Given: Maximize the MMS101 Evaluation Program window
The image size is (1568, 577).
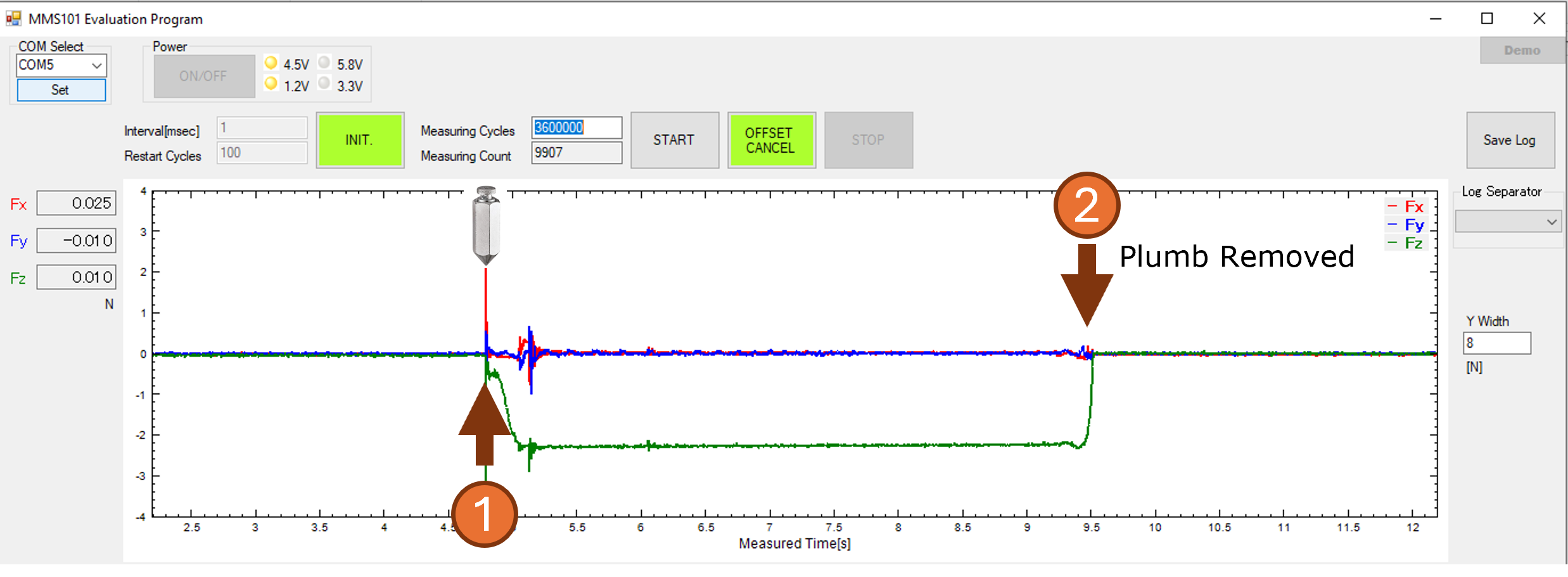Looking at the screenshot, I should [x=1487, y=19].
